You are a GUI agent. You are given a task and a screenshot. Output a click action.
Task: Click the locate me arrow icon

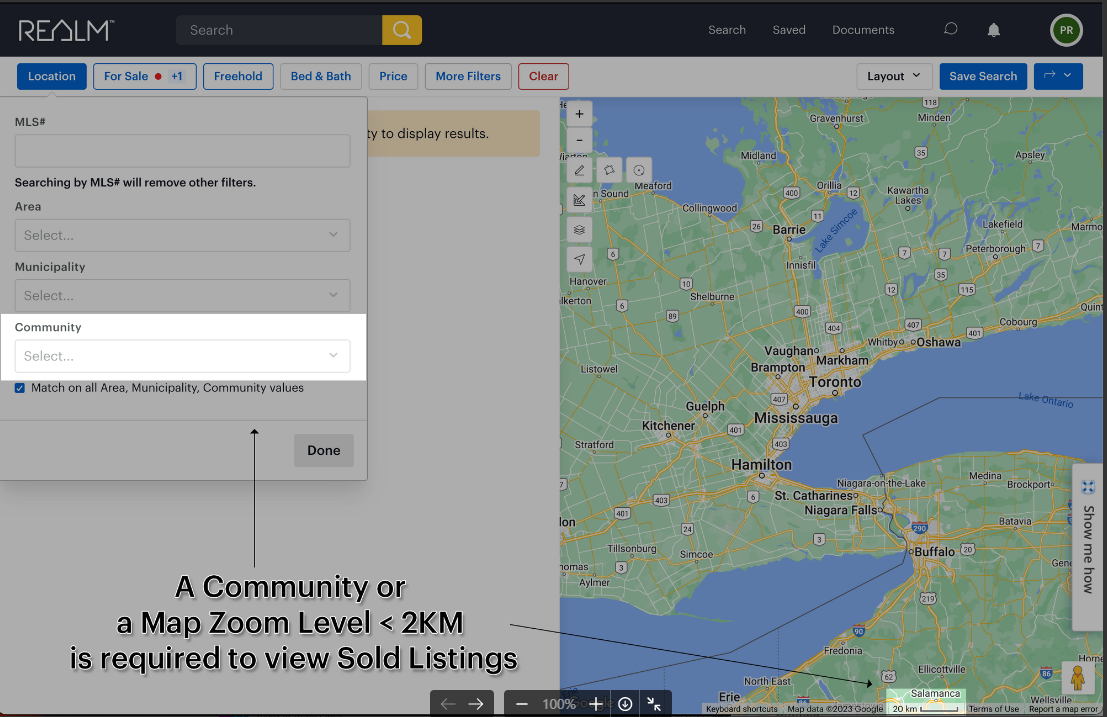(579, 259)
